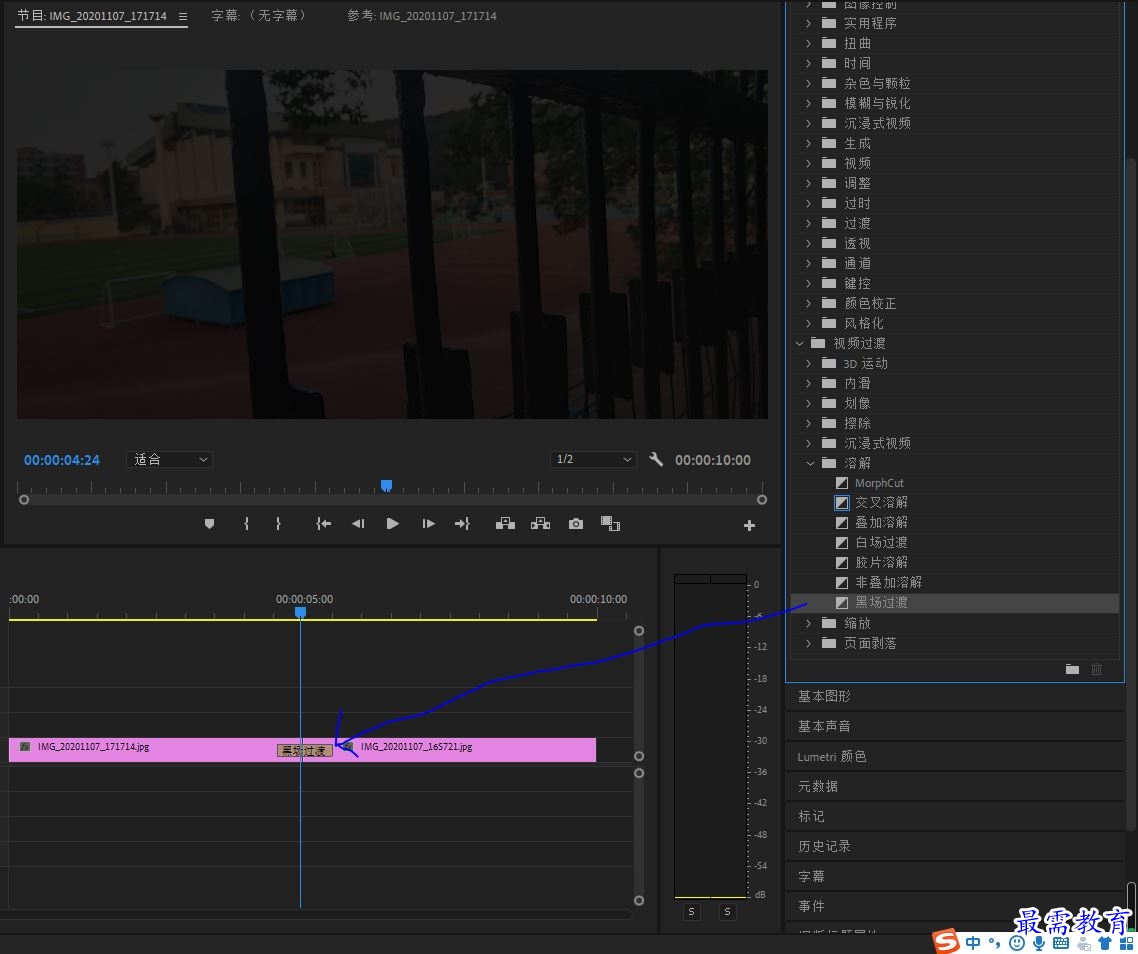1138x954 pixels.
Task: Click the timeline playhead at 00:00:05:00
Action: tap(300, 613)
